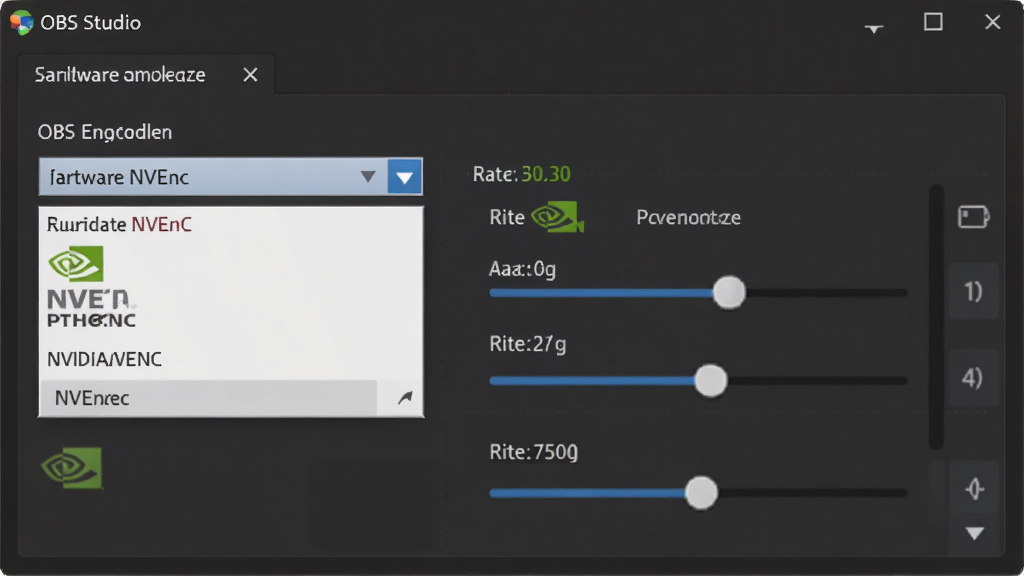
Task: Click the '1)' side button
Action: [x=973, y=291]
